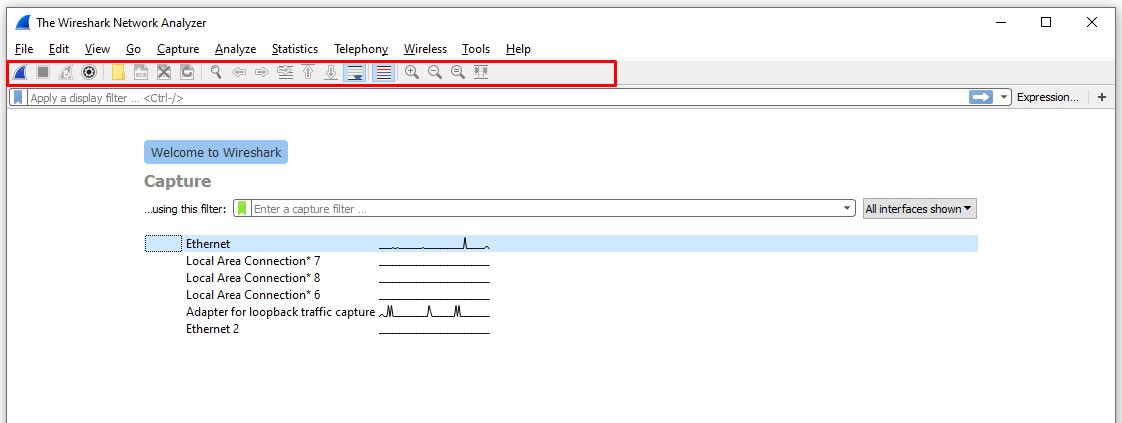Open the Help menu
The height and width of the screenshot is (423, 1122).
click(x=518, y=49)
